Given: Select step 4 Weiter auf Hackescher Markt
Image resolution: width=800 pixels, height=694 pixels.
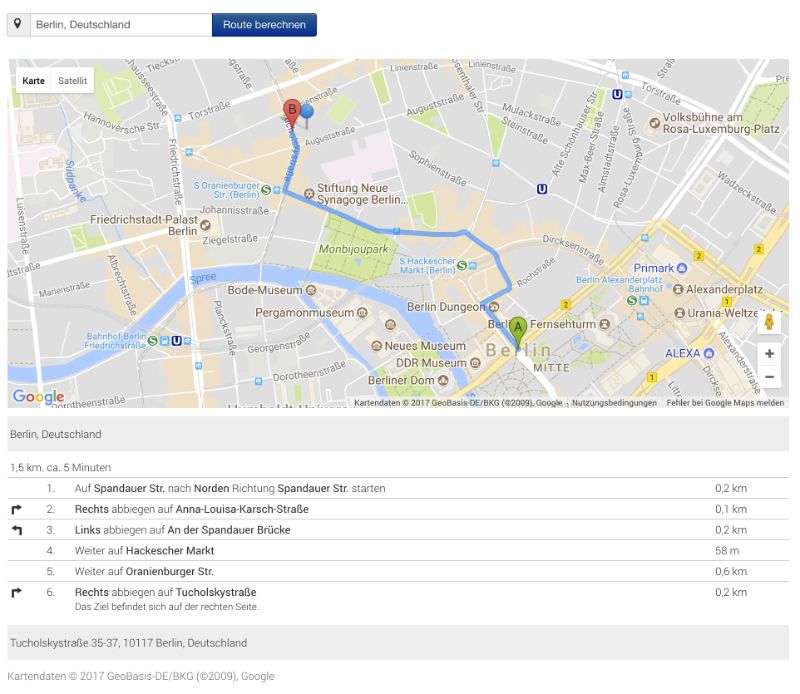Looking at the screenshot, I should (x=398, y=551).
